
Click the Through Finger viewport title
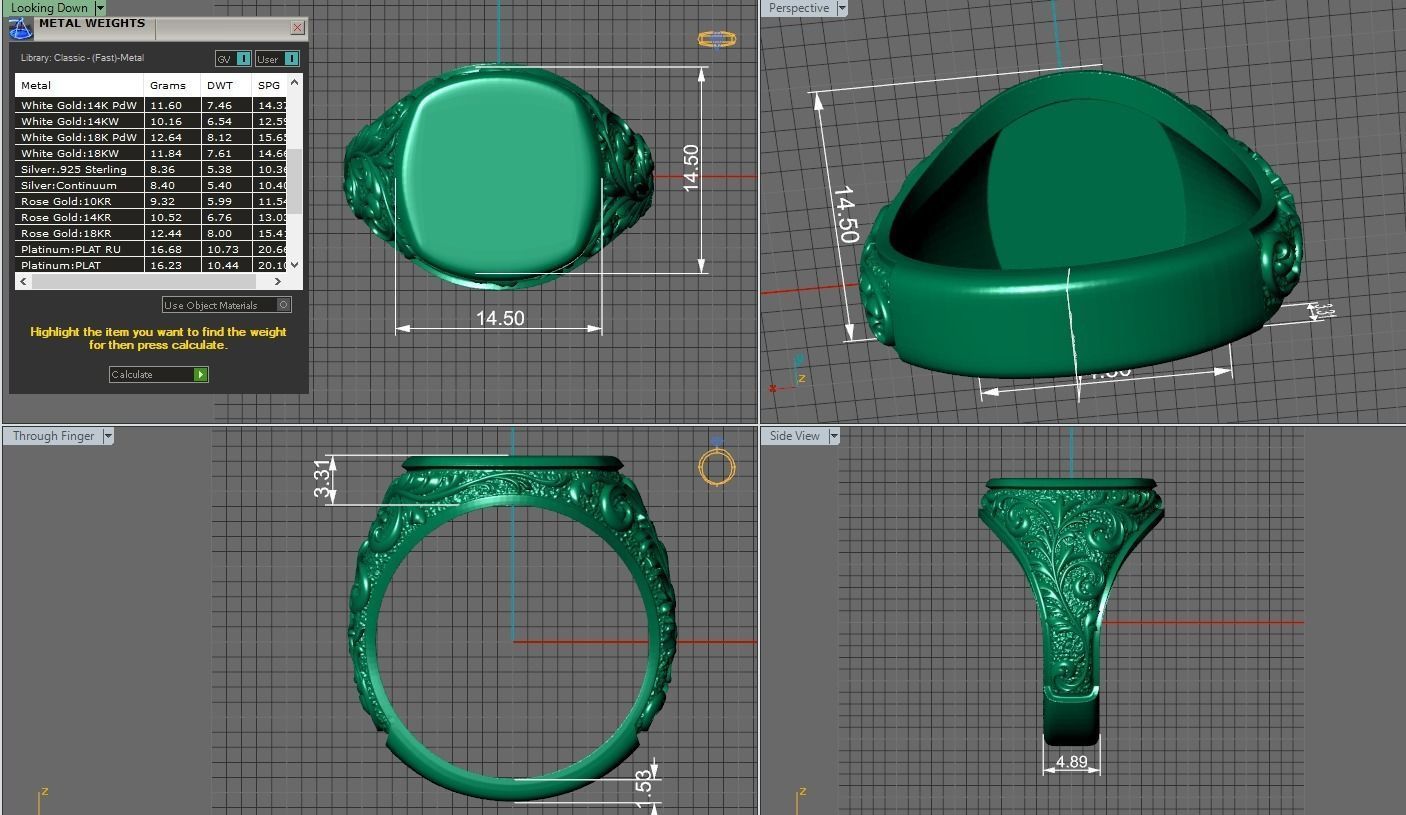(x=54, y=436)
